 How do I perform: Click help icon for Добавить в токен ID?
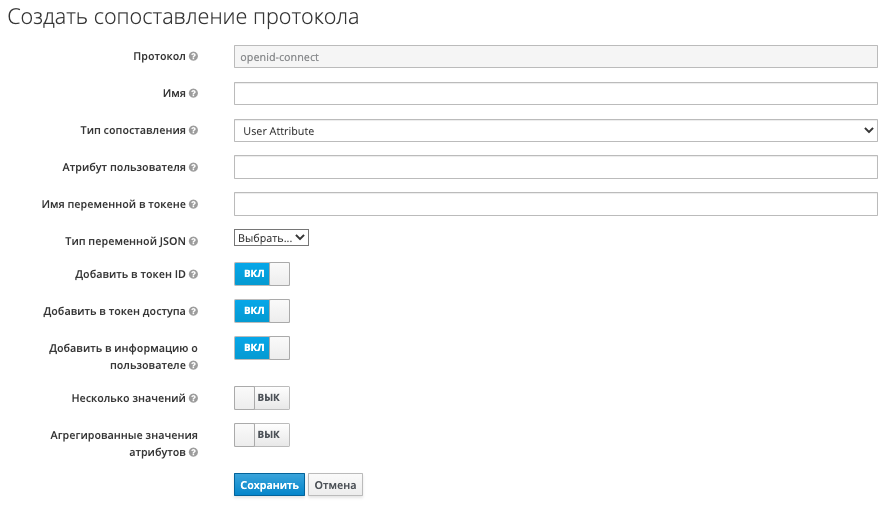(193, 274)
